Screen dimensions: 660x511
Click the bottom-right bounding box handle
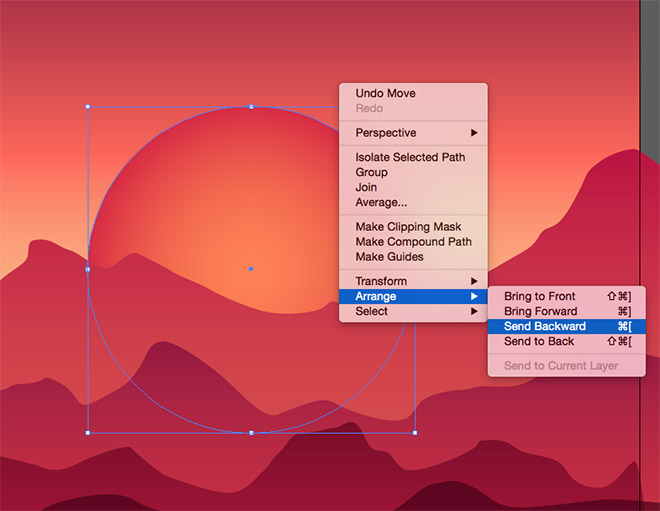pos(415,433)
